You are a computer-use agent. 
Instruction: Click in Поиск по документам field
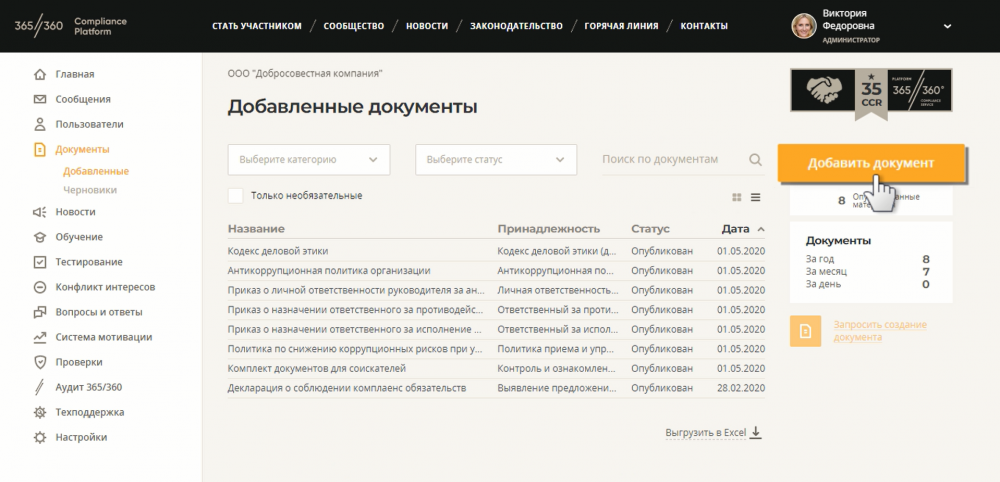(x=673, y=159)
